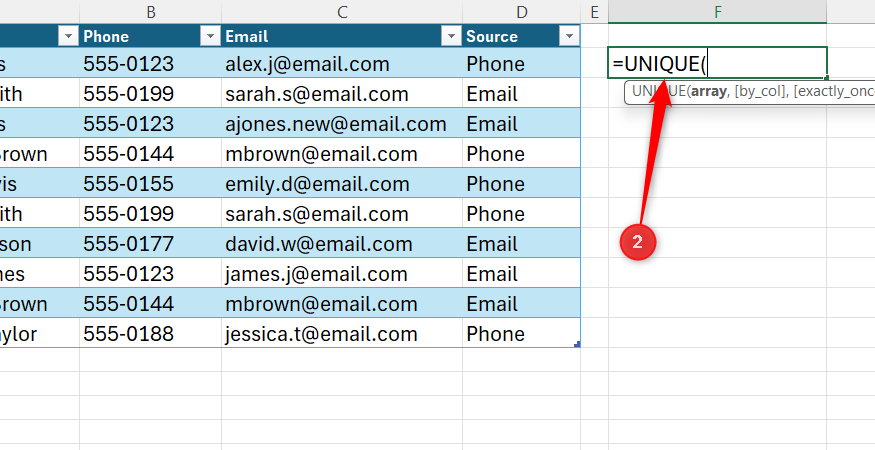875x450 pixels.
Task: Select 555-0123 in the james.j@email.com row
Action: 151,274
